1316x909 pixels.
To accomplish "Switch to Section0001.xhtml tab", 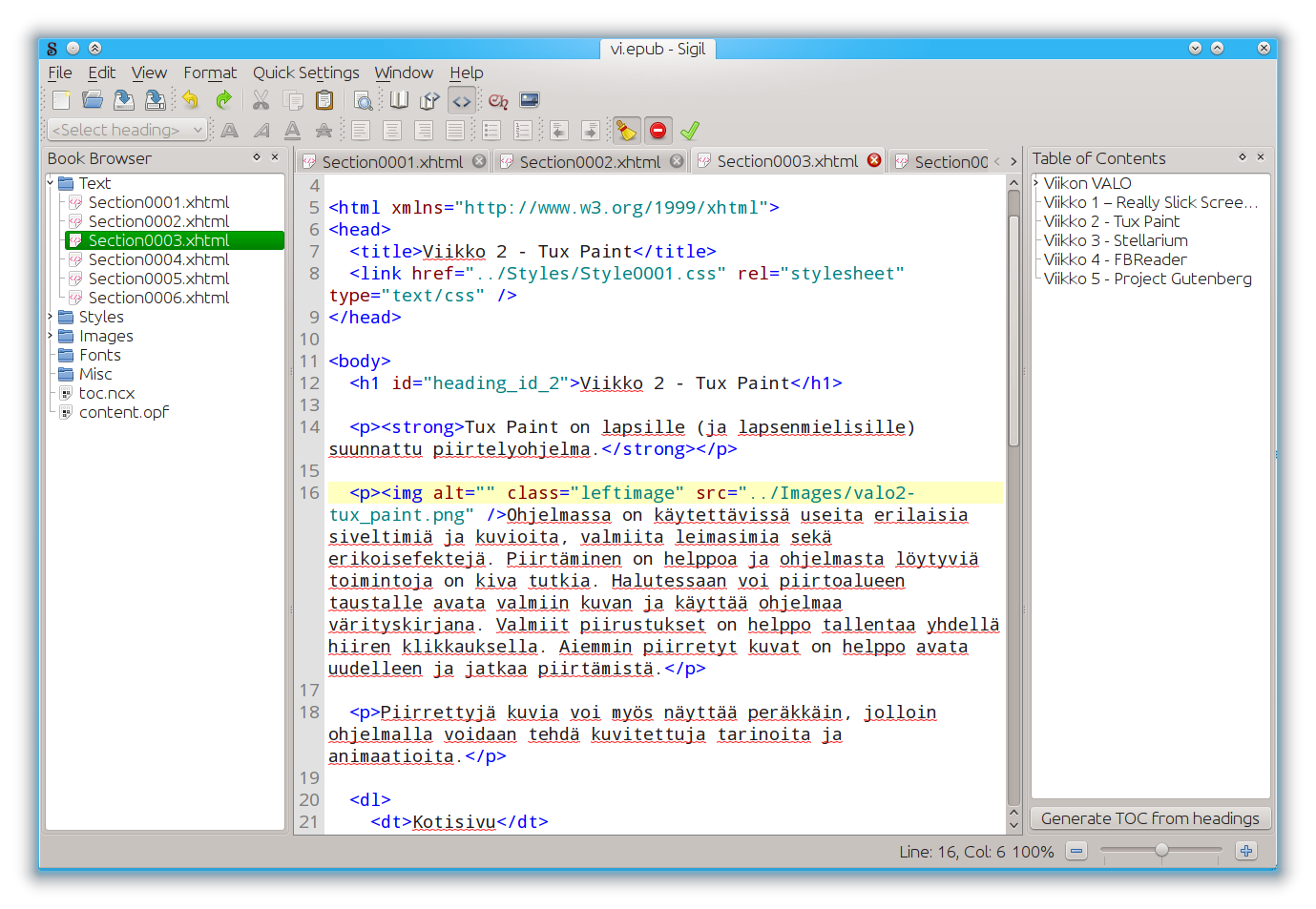I will click(392, 161).
